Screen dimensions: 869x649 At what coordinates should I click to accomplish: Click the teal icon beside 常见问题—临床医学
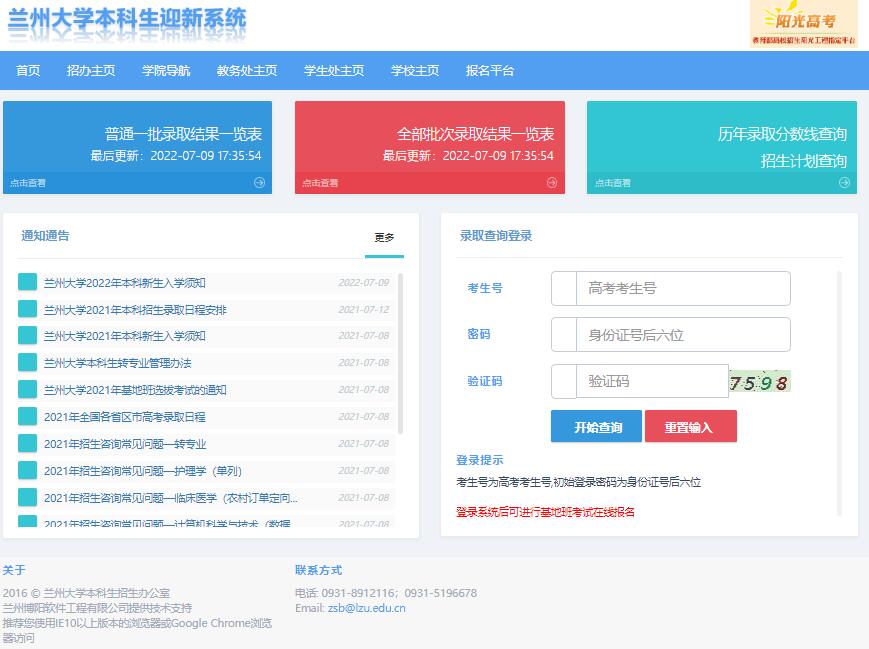click(x=27, y=497)
